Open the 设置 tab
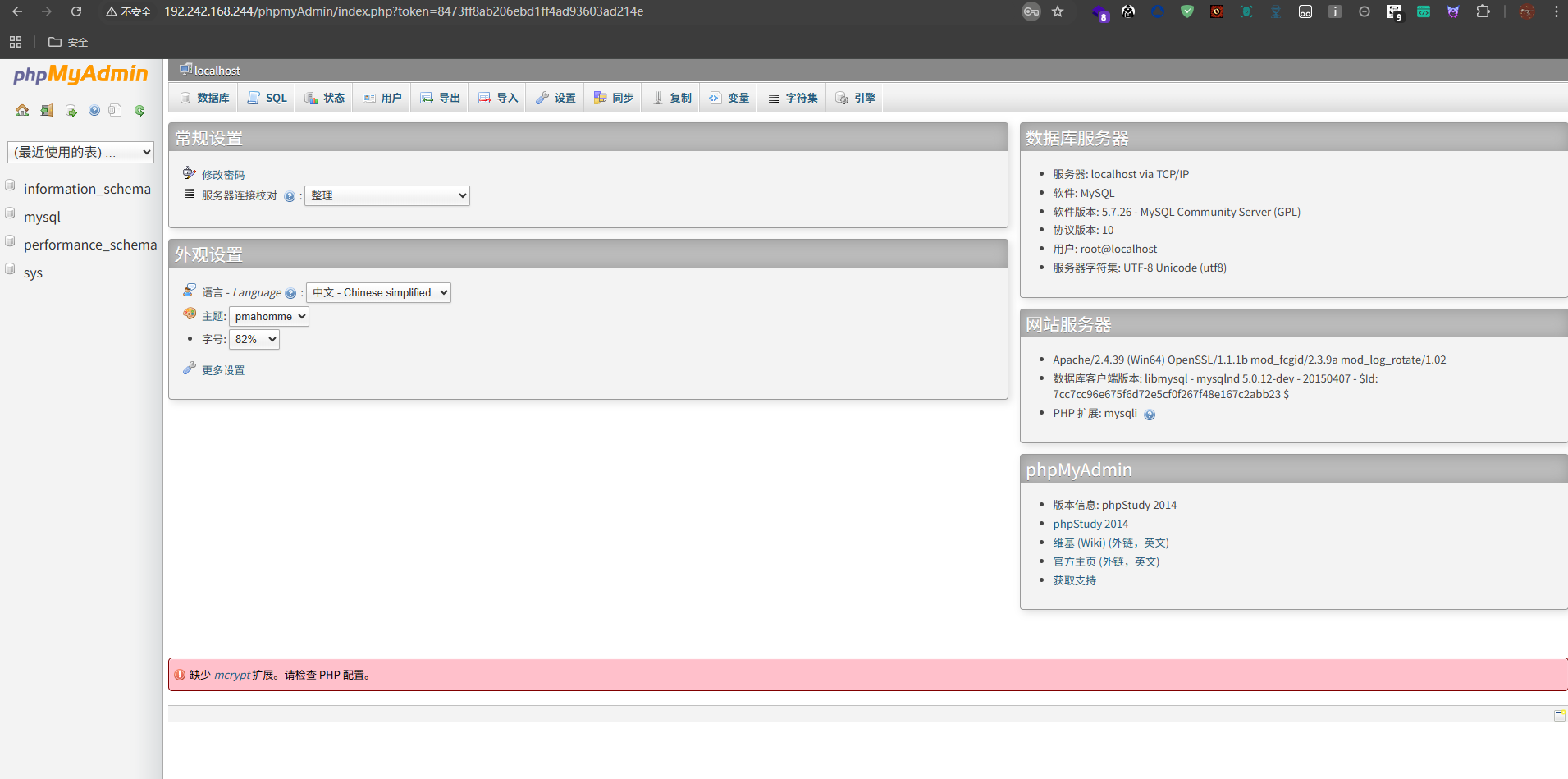This screenshot has width=1568, height=779. tap(555, 98)
